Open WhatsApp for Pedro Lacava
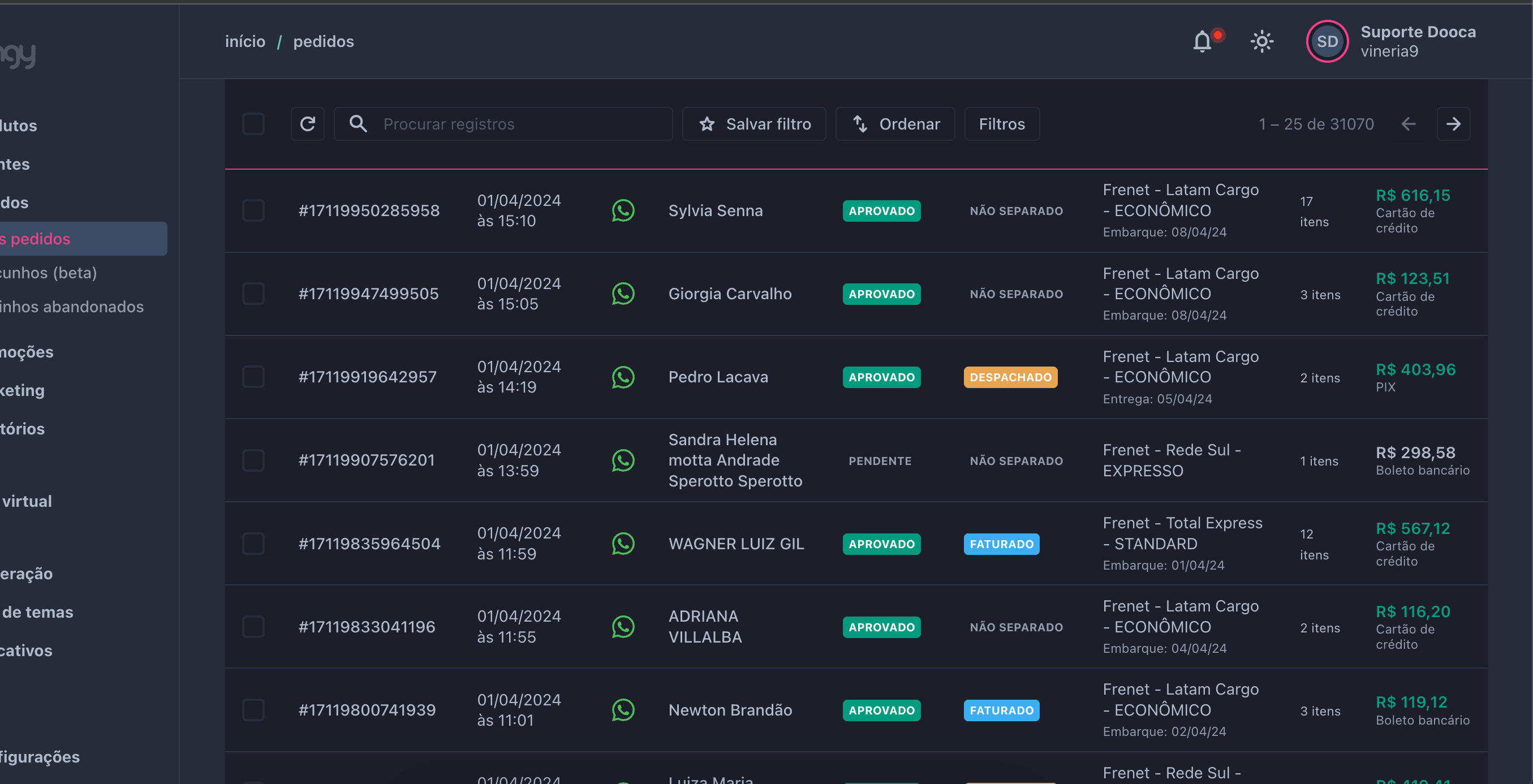Viewport: 1533px width, 784px height. pos(623,377)
